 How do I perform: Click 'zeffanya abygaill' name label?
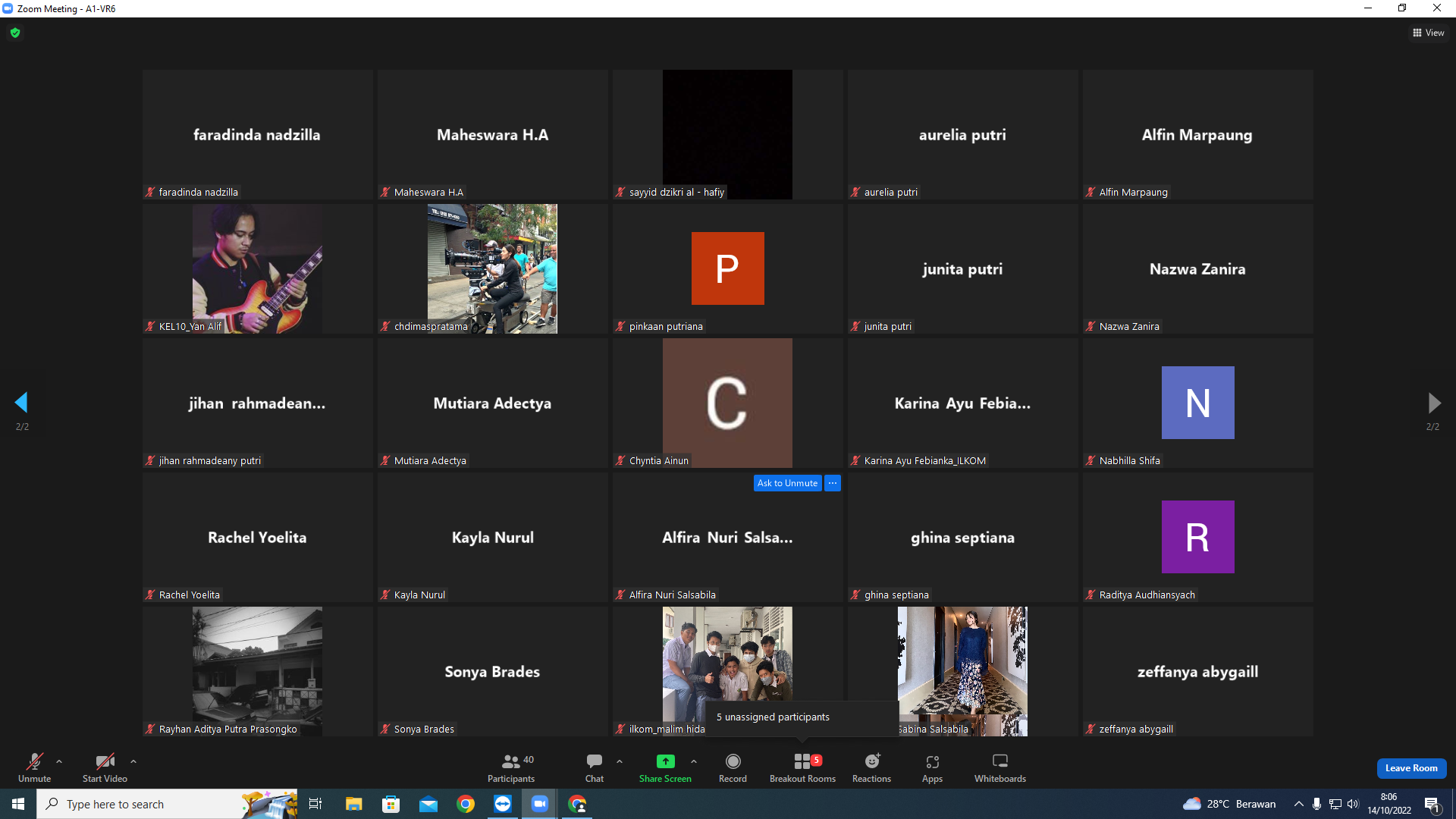click(1136, 730)
